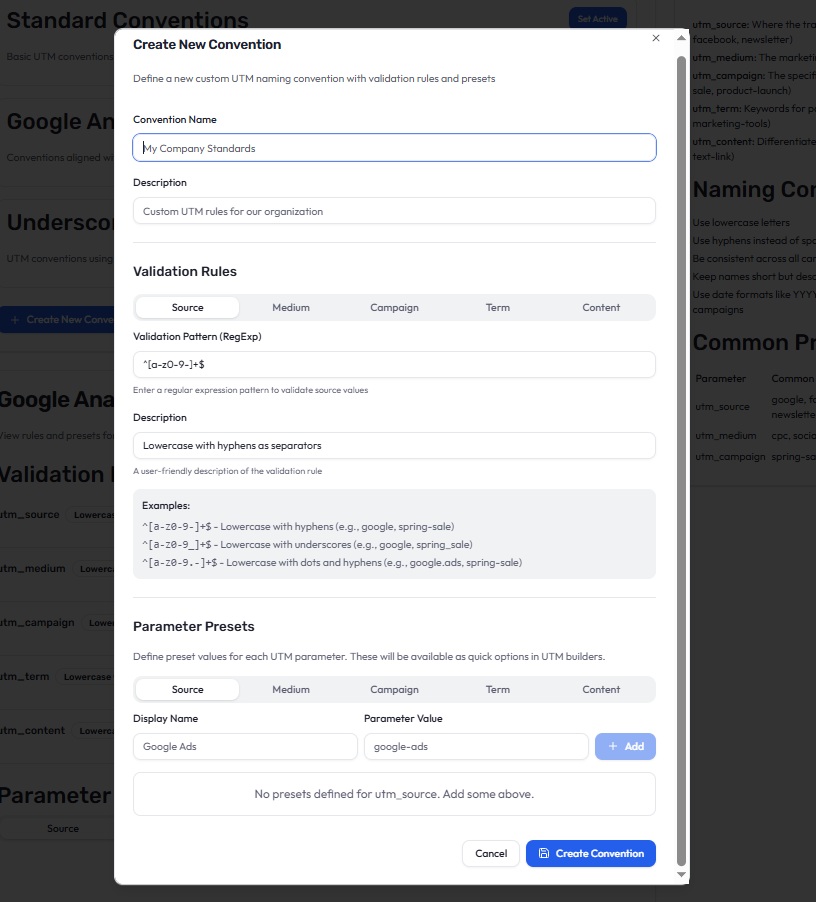The height and width of the screenshot is (902, 816).
Task: Click the 'Use lowercase letters' tip in background
Action: pos(741,223)
